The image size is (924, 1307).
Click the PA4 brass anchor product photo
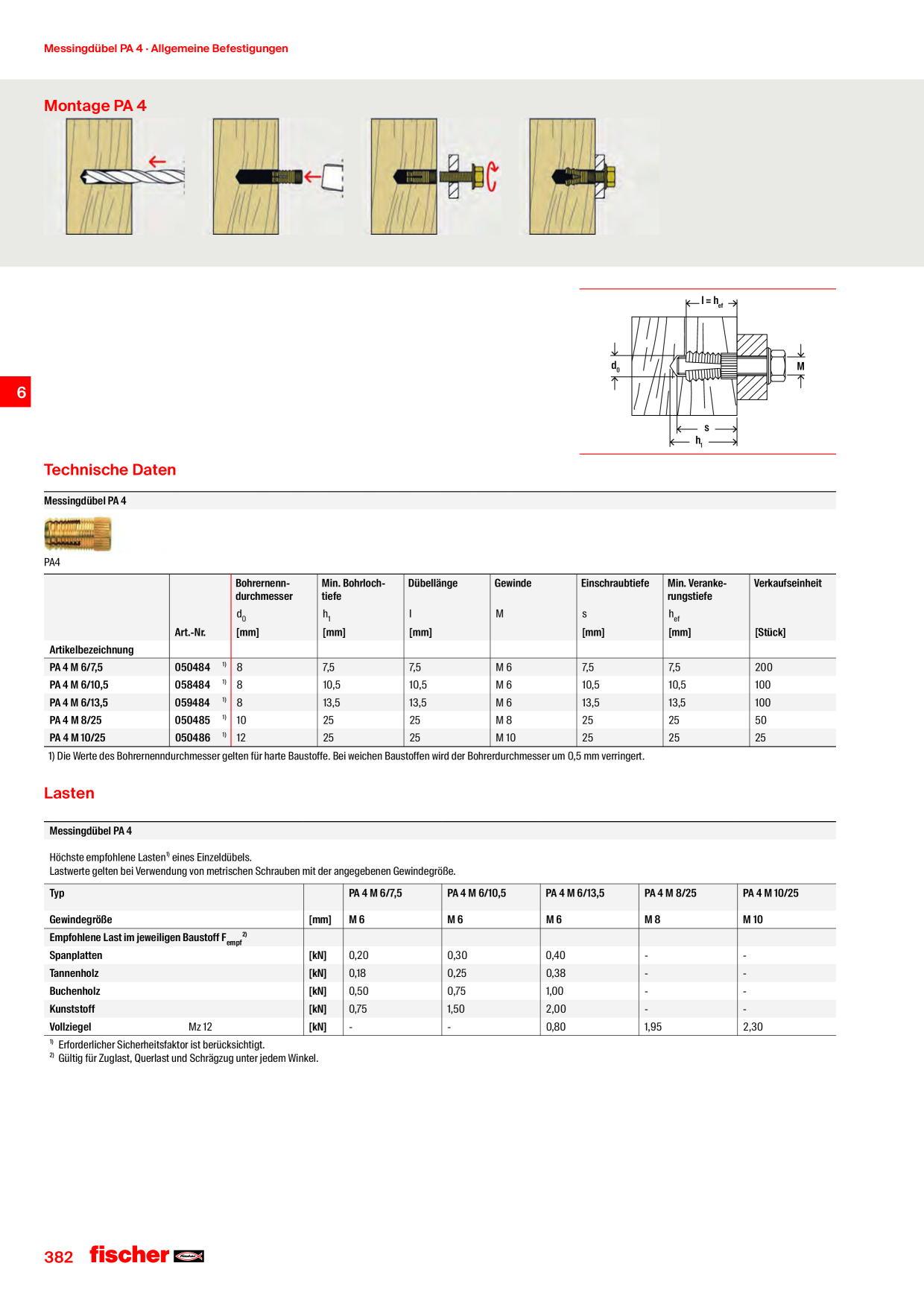click(x=78, y=535)
